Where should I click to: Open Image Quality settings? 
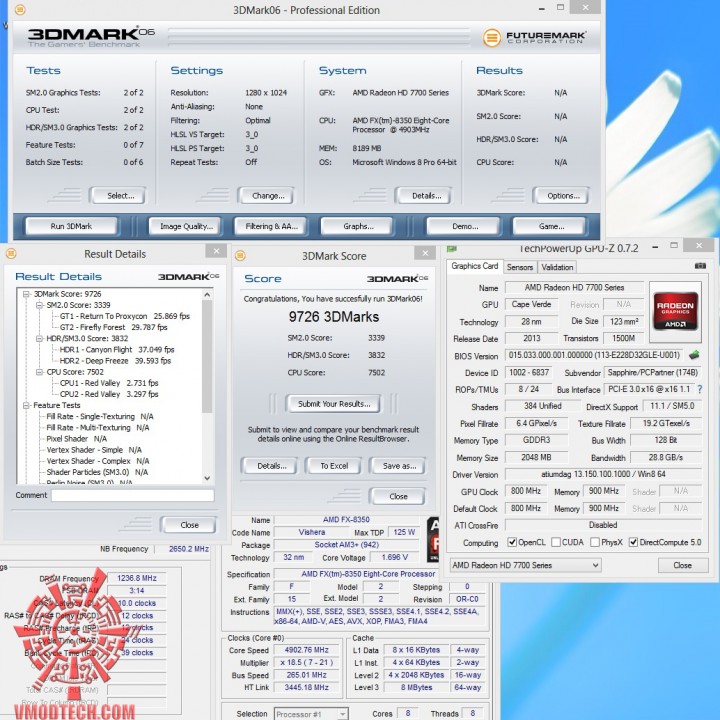[x=186, y=226]
